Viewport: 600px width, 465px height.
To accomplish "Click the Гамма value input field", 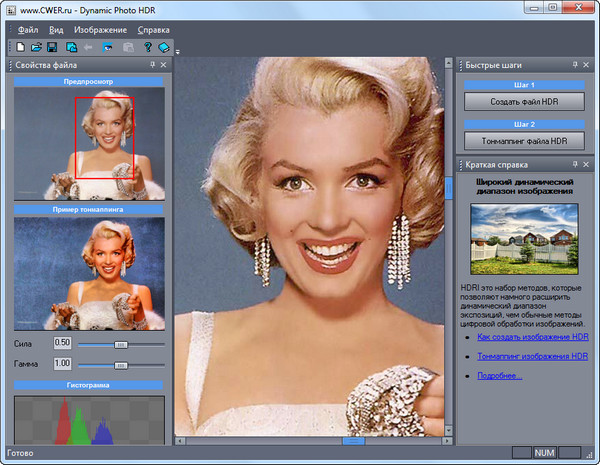I will 62,363.
